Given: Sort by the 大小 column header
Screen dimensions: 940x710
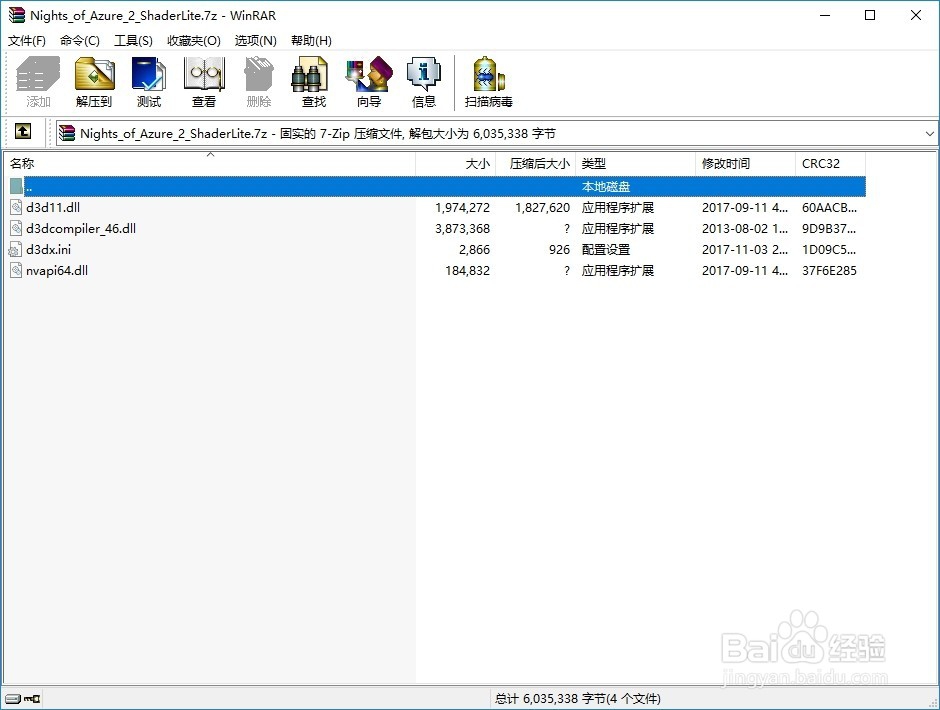Looking at the screenshot, I should pos(456,164).
